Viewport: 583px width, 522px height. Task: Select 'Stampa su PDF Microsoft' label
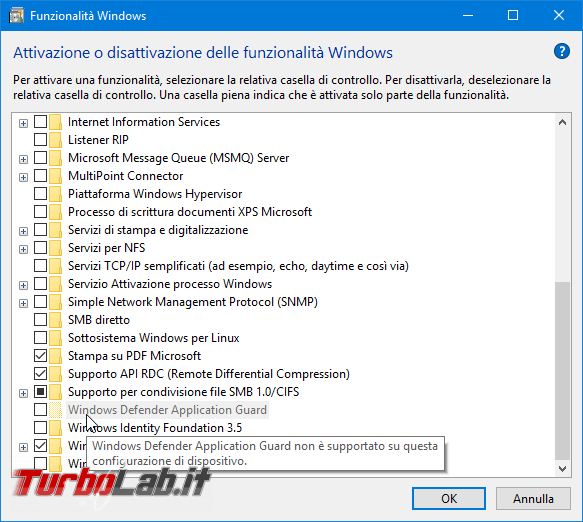[x=134, y=356]
